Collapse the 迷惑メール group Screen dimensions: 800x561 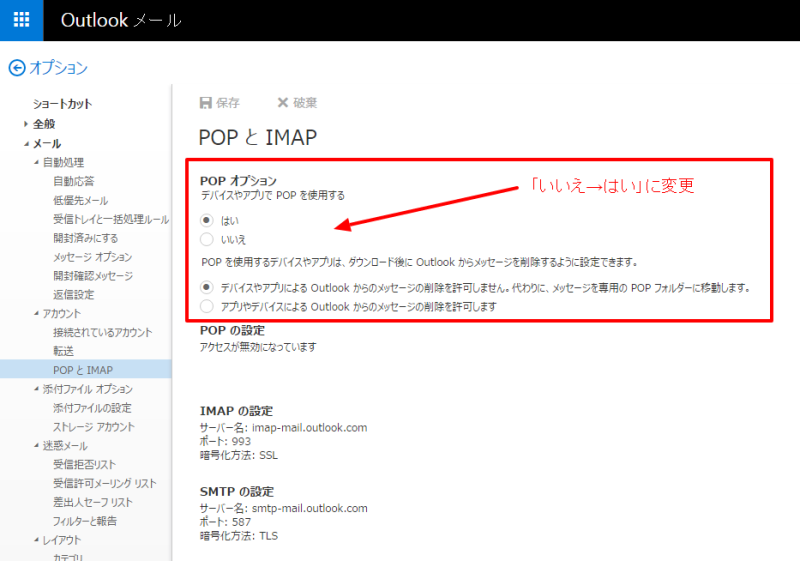coord(36,445)
